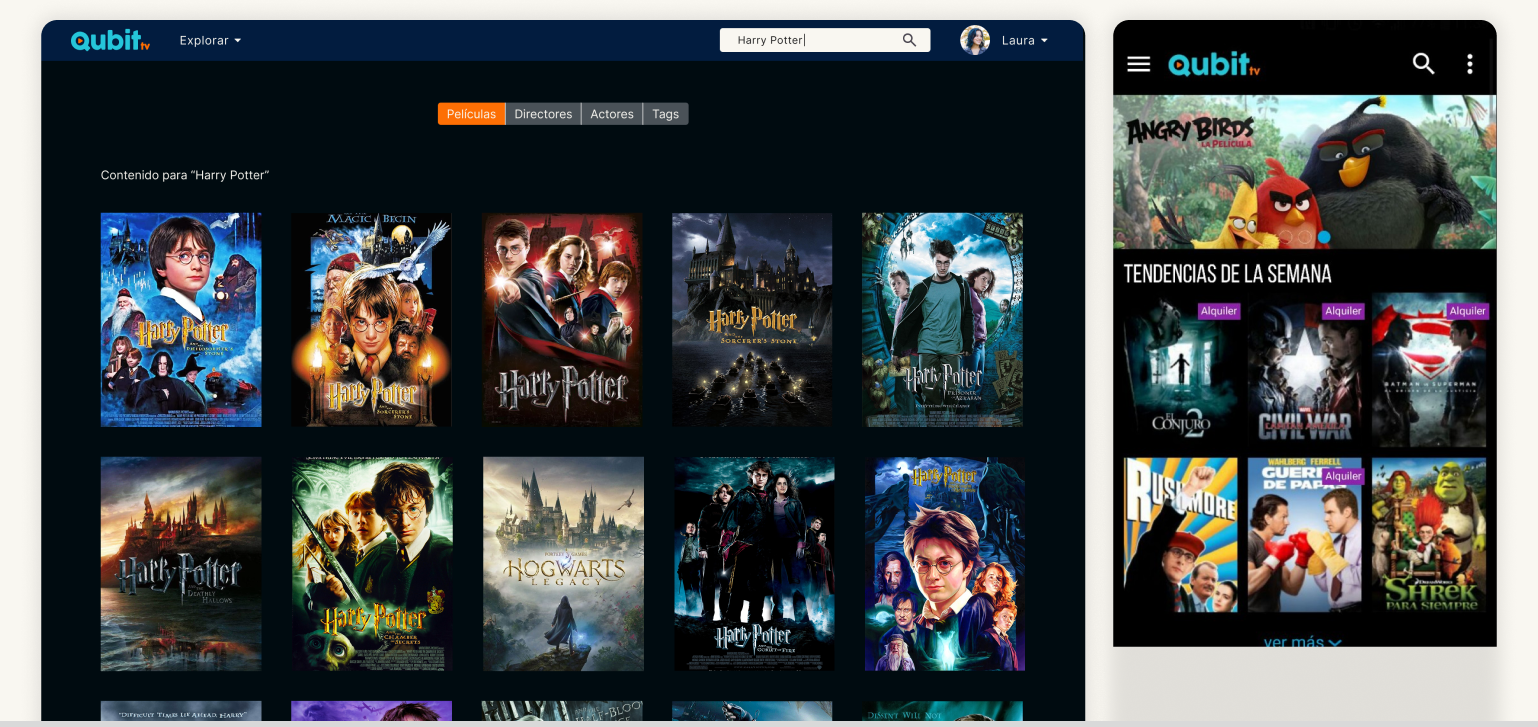Switch to the Directores tab
This screenshot has width=1538, height=727.
point(543,114)
